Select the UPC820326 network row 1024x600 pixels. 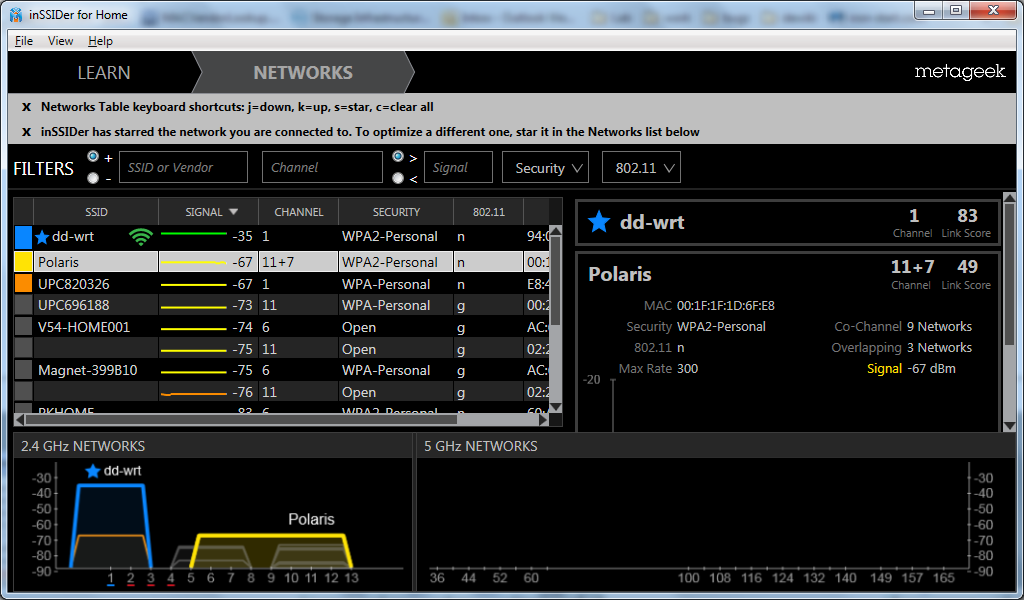[x=281, y=284]
